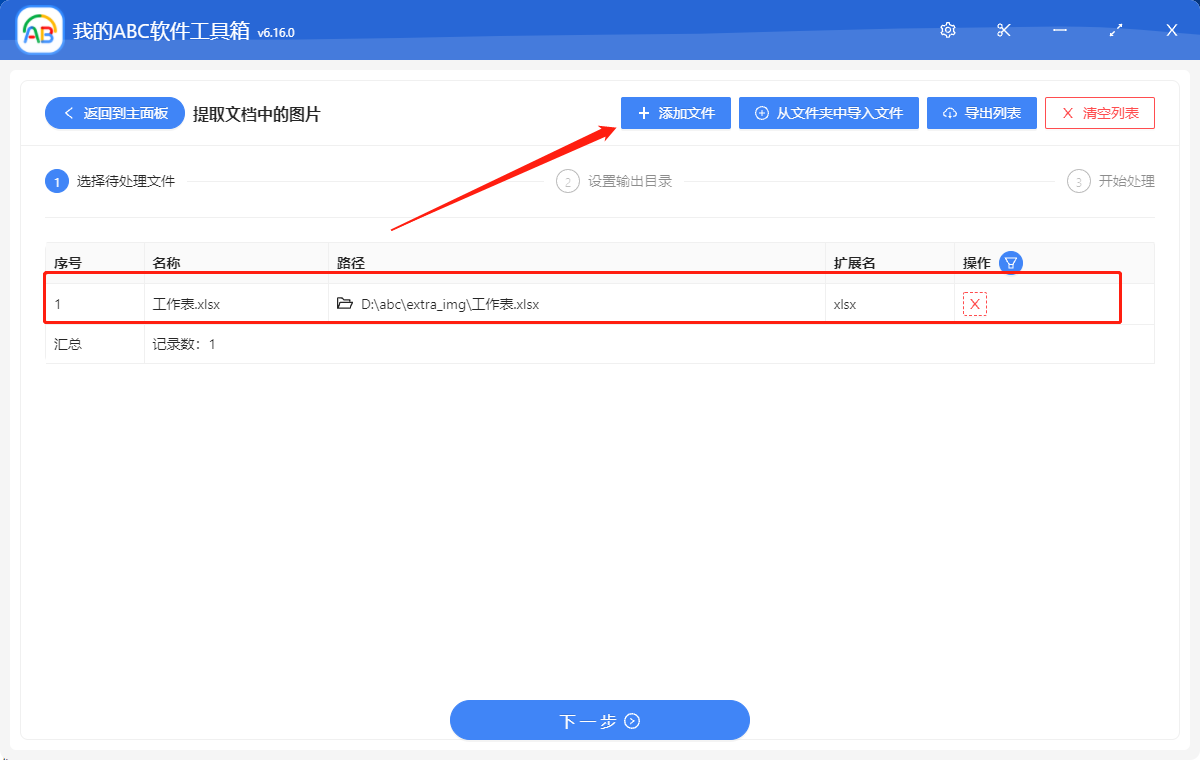This screenshot has height=760, width=1200.
Task: Remove 工作表.xlsx using the red X icon
Action: pyautogui.click(x=973, y=303)
